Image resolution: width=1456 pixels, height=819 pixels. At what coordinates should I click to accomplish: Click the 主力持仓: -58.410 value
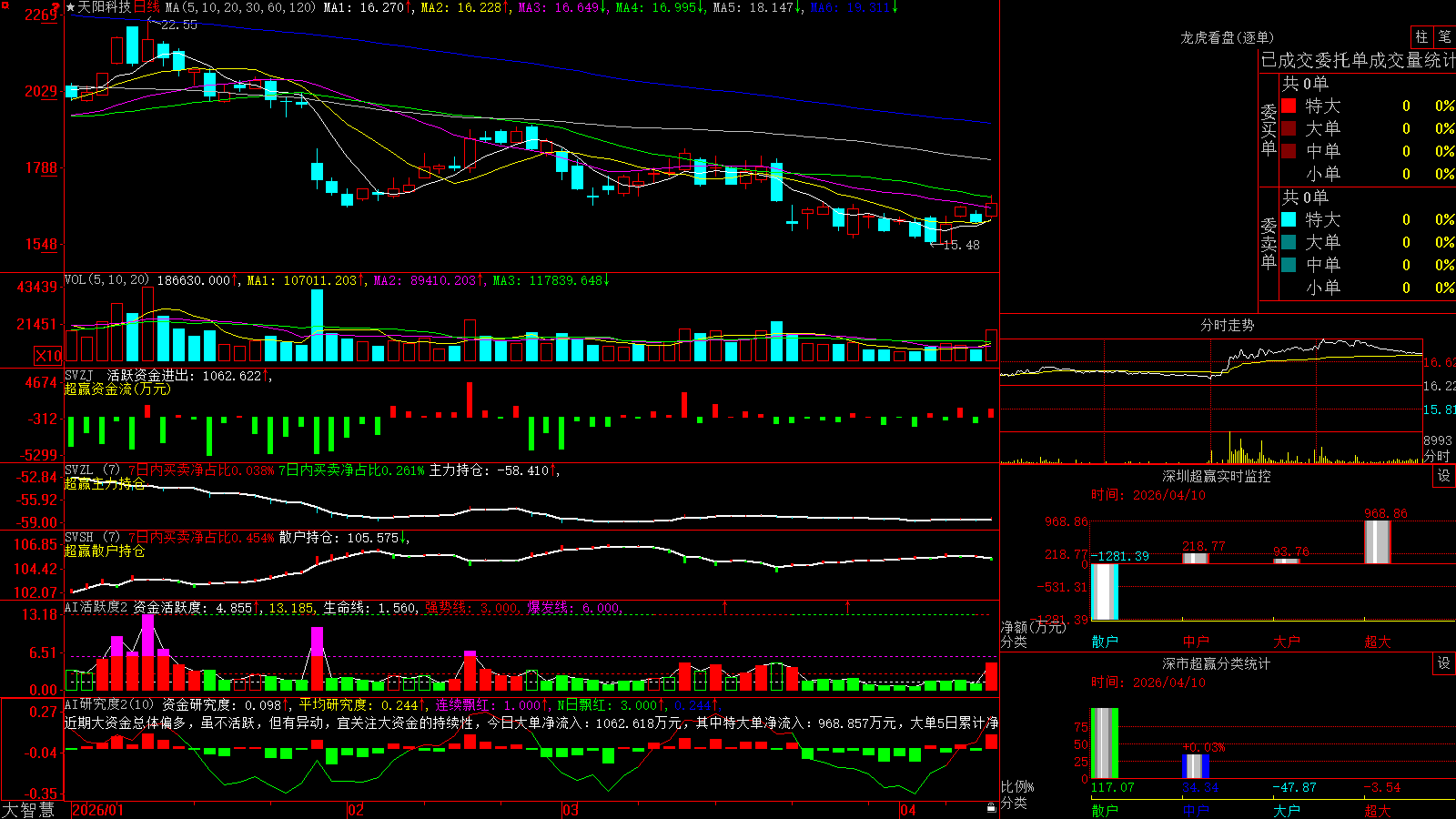pos(492,470)
